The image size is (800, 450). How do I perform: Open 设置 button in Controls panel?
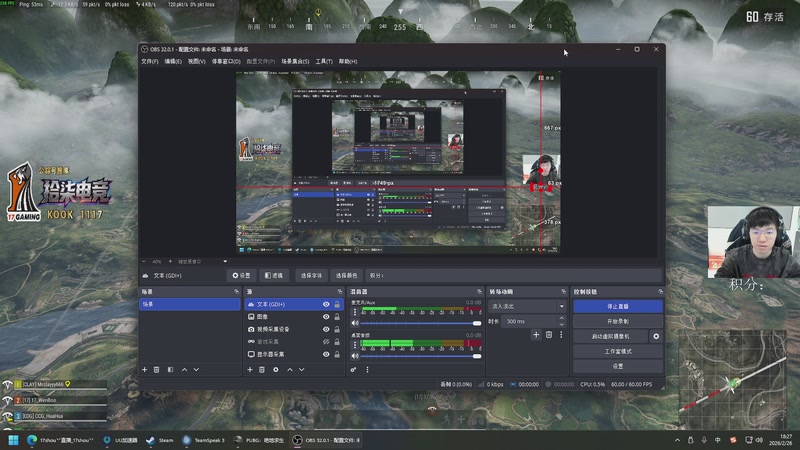(x=618, y=366)
